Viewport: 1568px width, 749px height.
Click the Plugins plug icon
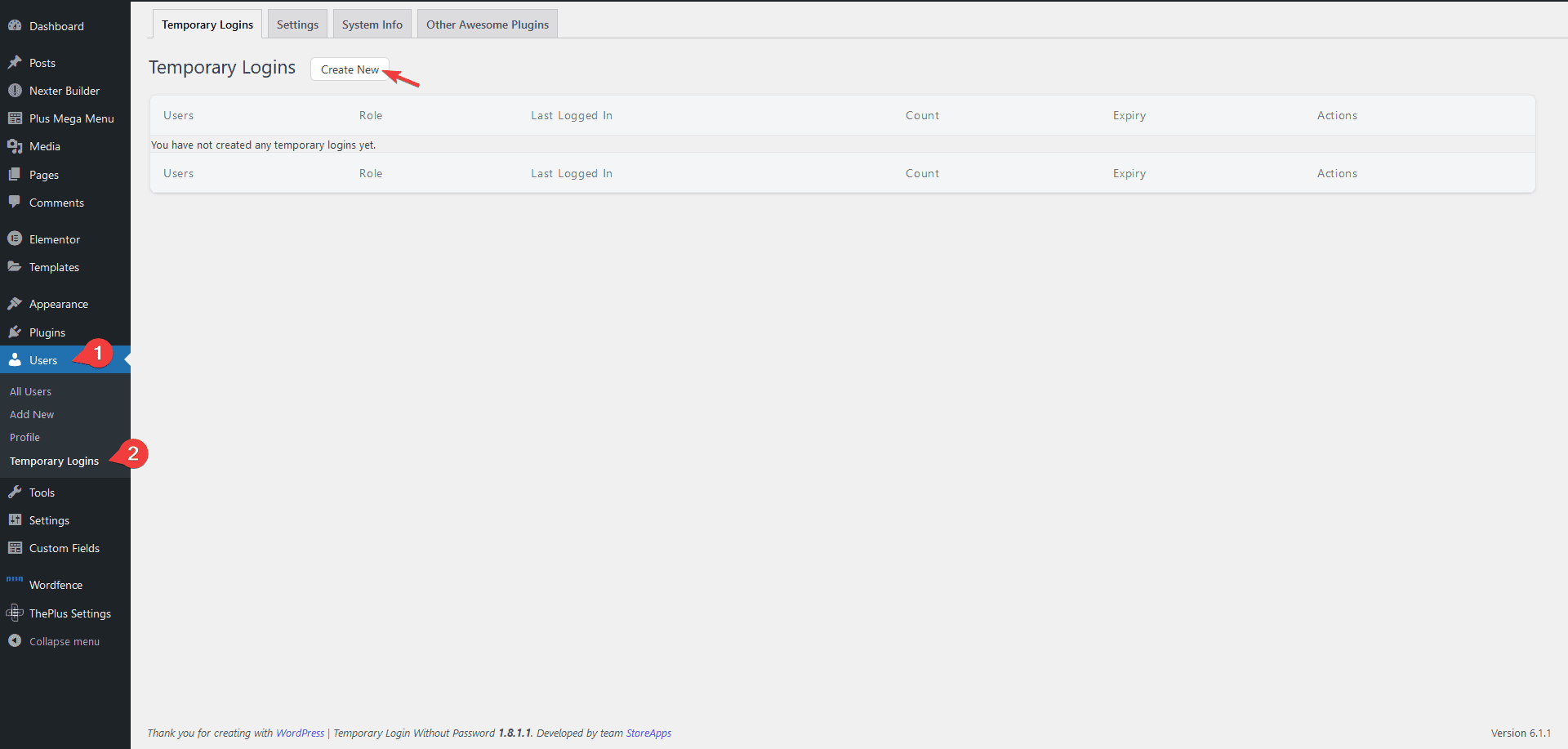coord(15,332)
